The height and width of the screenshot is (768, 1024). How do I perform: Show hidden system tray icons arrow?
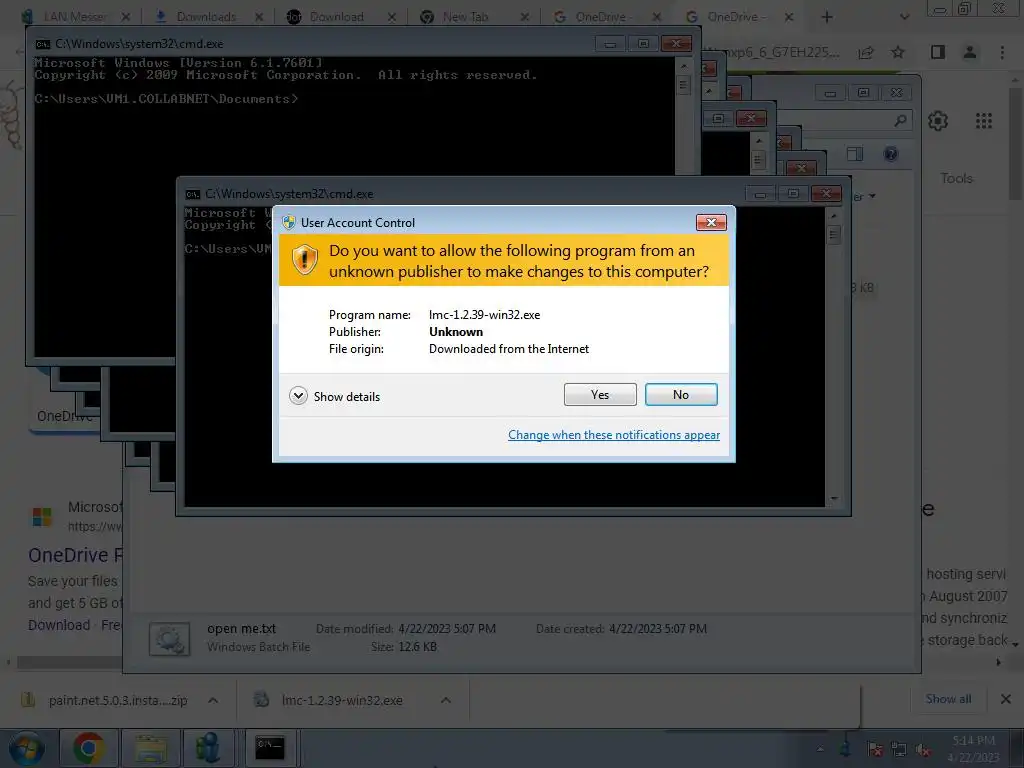pyautogui.click(x=820, y=749)
